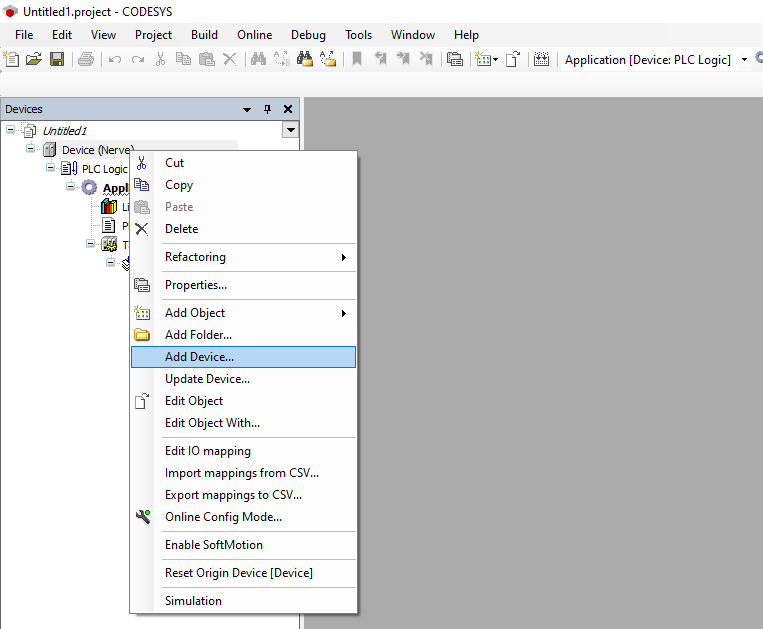Click Enable SoftMotion in the context menu

coord(213,545)
